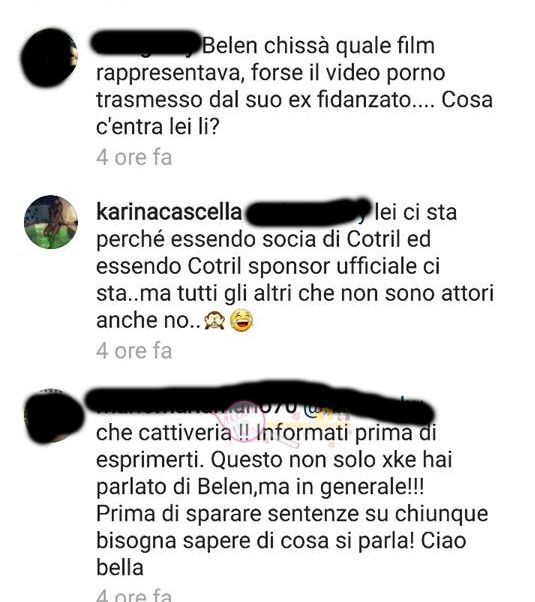Open the blacked-out avatar of the first commenter
The image size is (535, 602).
[x=49, y=58]
